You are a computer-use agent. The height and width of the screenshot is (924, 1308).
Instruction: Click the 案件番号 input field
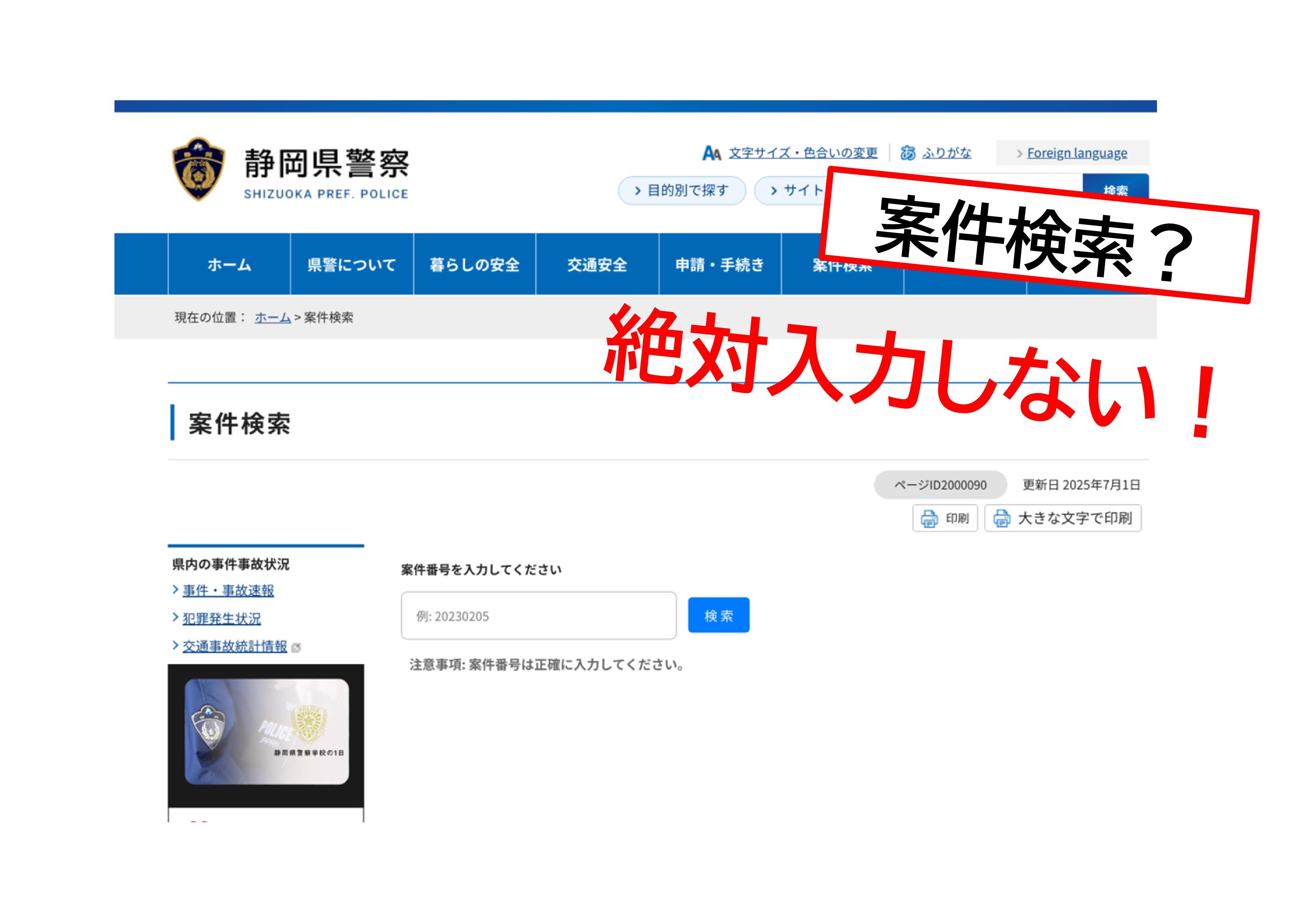538,616
